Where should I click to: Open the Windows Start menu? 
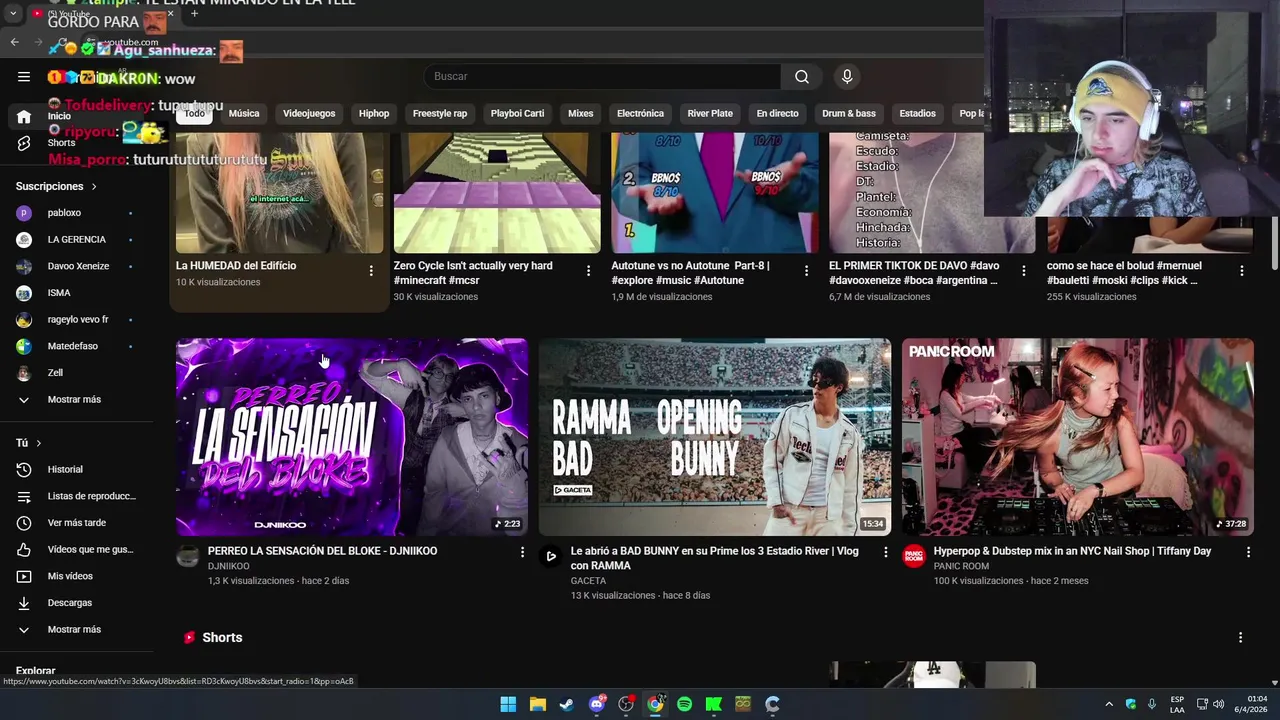click(508, 704)
